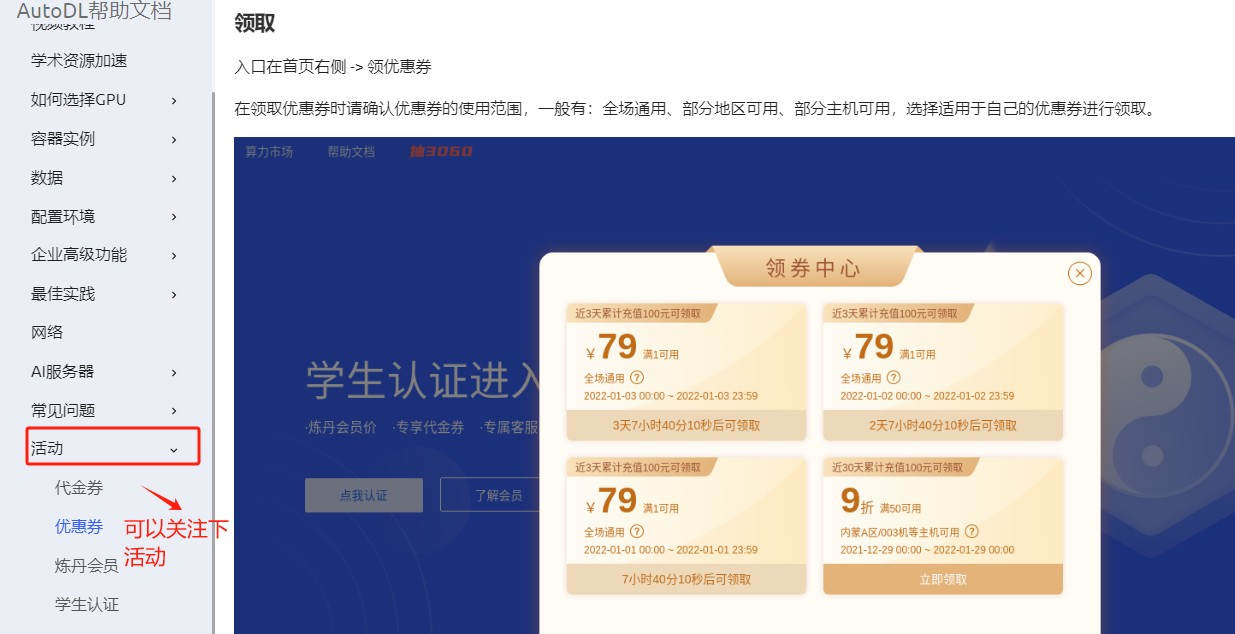Click help icon beside 2022-01-01 coupon's 全场通用
Viewport: 1235px width, 634px height.
click(x=637, y=532)
